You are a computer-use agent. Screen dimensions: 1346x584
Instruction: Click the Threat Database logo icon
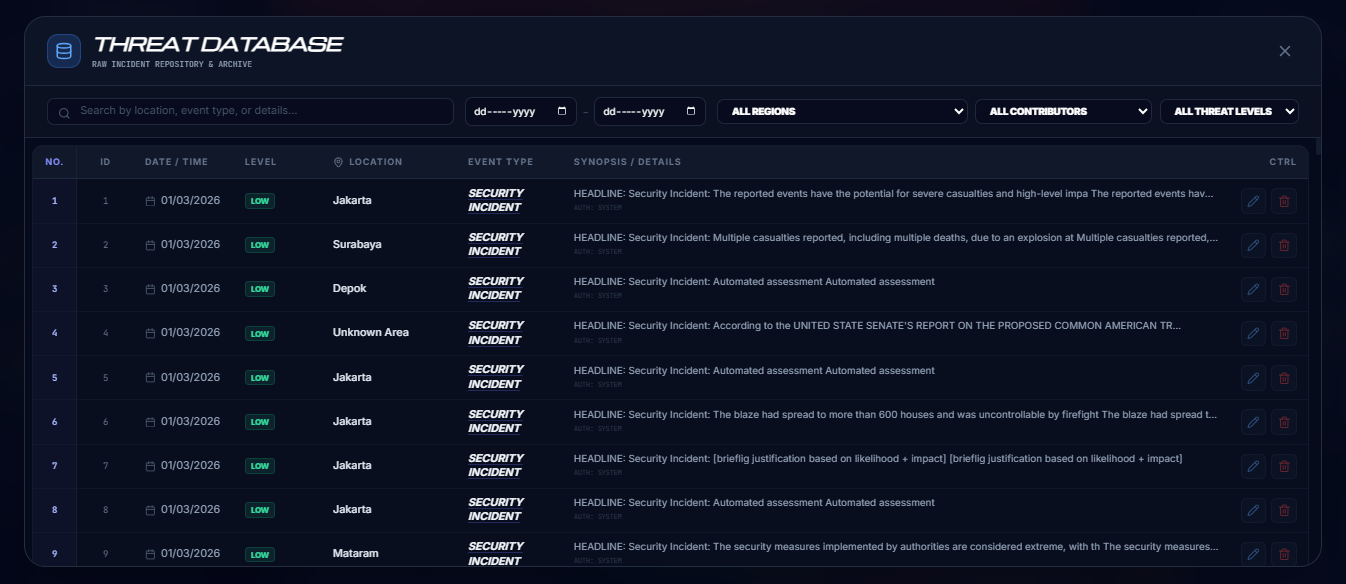[64, 51]
